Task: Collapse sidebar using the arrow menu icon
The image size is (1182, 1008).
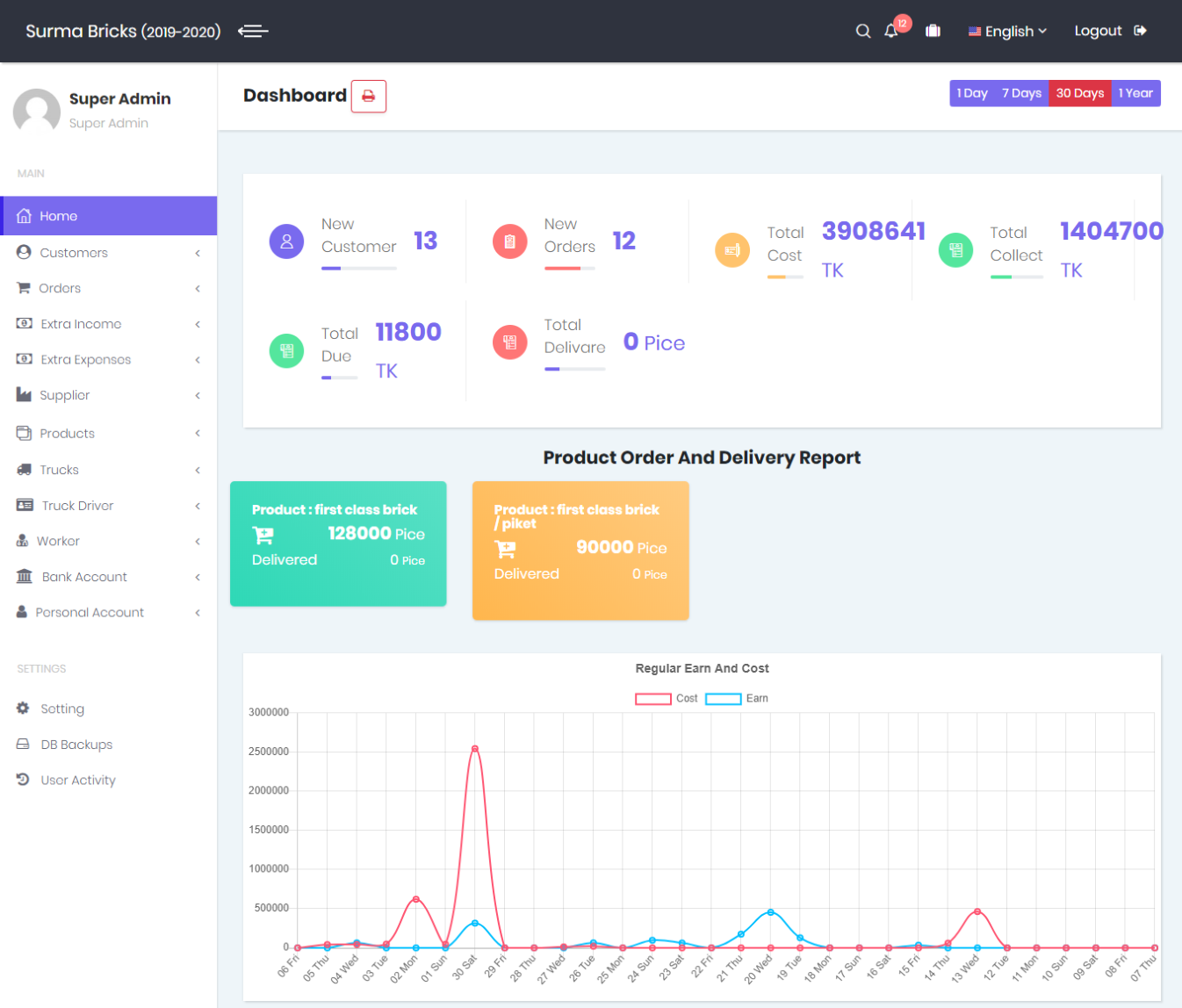Action: click(x=253, y=32)
